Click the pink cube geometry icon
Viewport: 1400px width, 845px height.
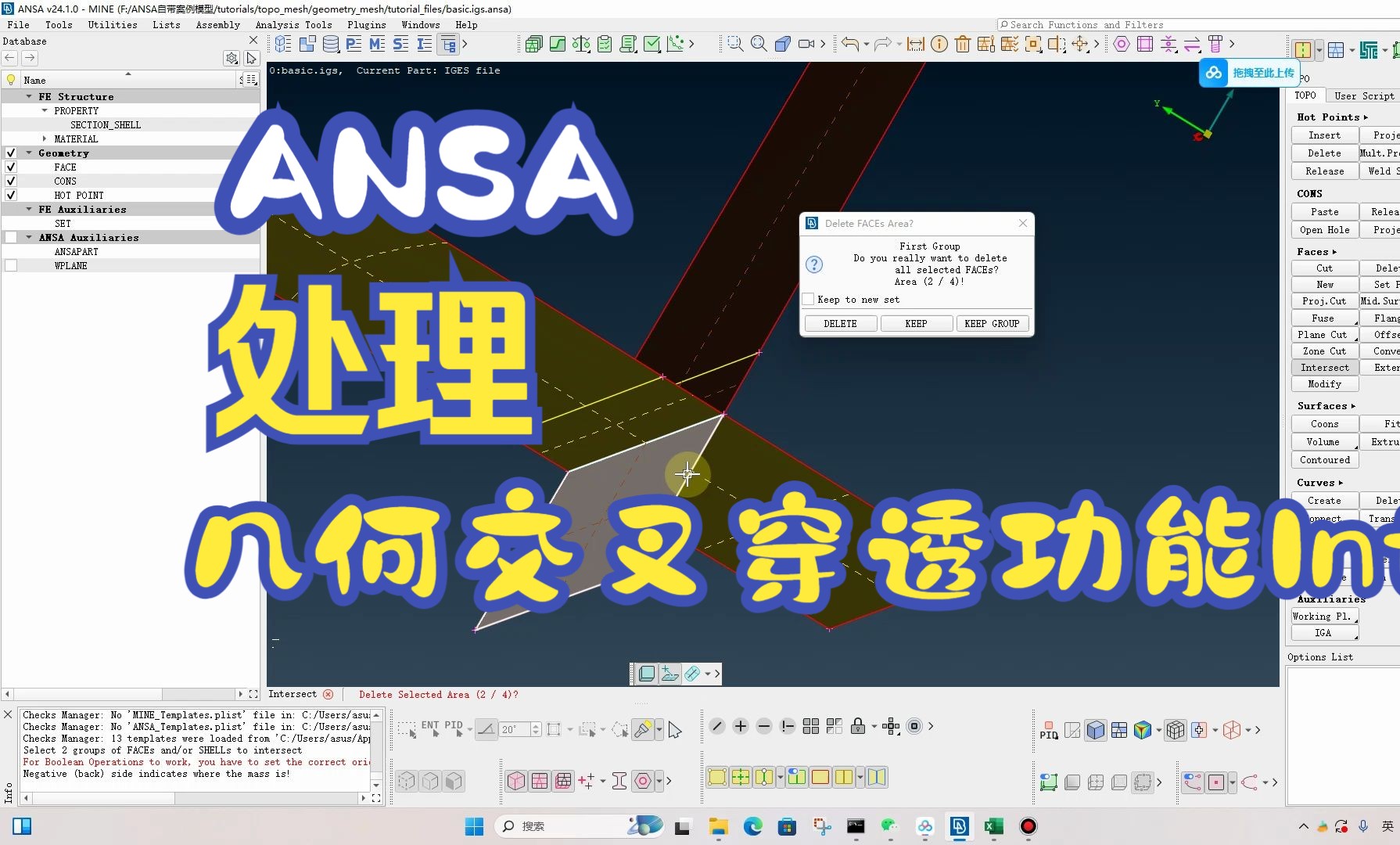516,780
